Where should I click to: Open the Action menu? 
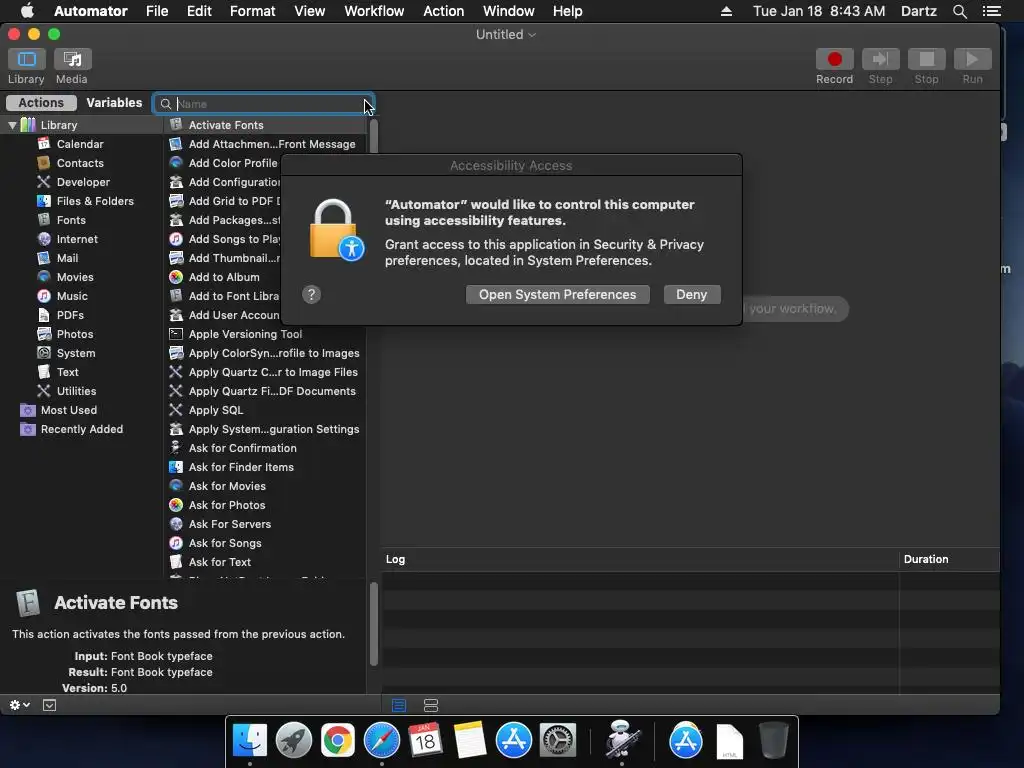coord(443,11)
